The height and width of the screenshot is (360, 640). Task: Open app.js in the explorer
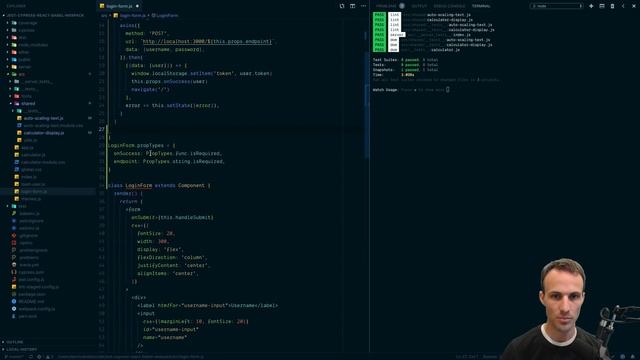[x=27, y=148]
